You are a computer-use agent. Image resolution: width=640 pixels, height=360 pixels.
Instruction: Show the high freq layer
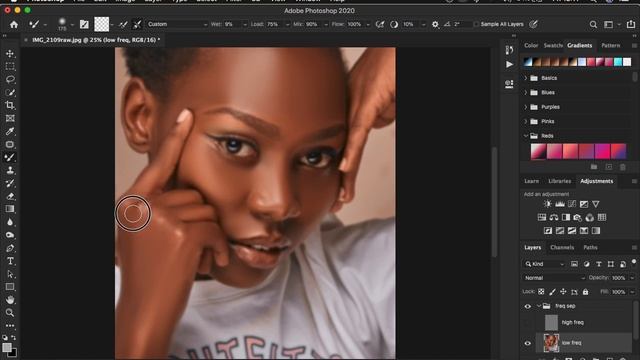point(527,322)
